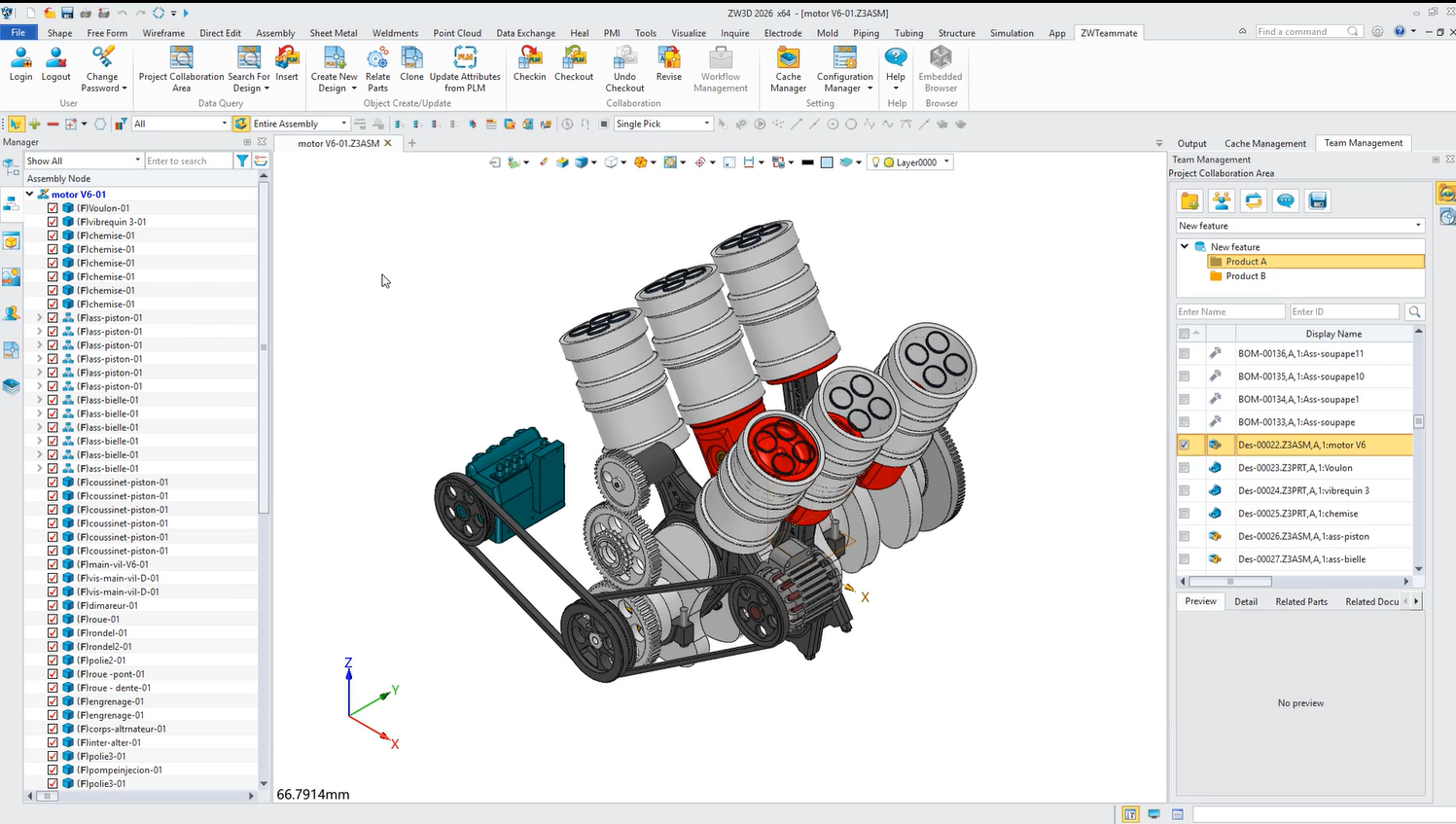Click the Undo Checkout icon
This screenshot has height=824, width=1456.
624,69
